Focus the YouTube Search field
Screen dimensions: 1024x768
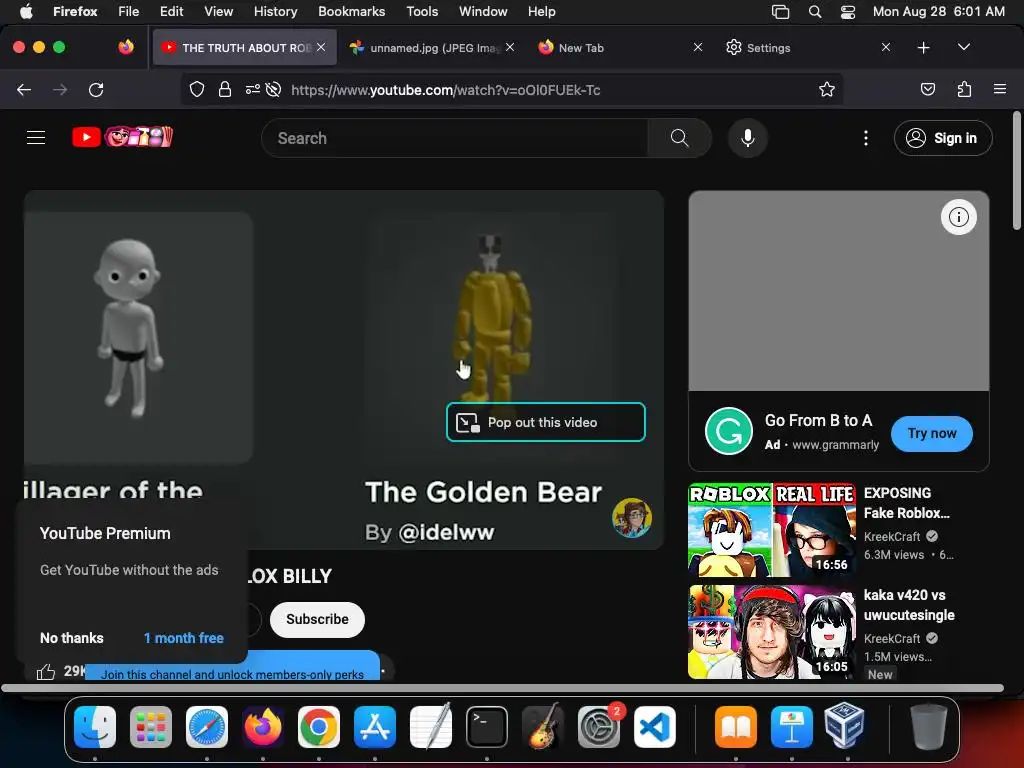[x=454, y=138]
